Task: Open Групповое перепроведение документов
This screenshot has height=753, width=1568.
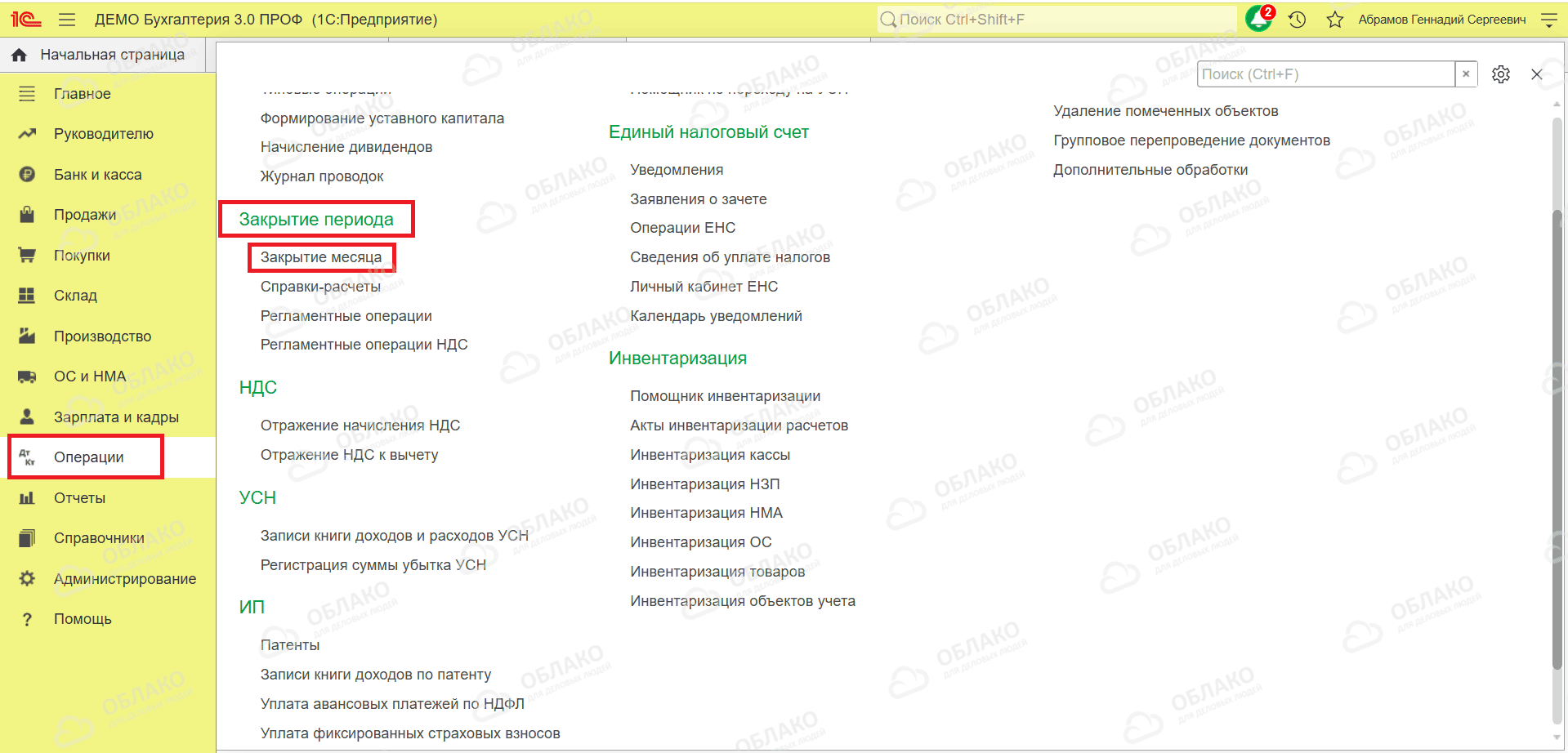Action: pos(1192,140)
